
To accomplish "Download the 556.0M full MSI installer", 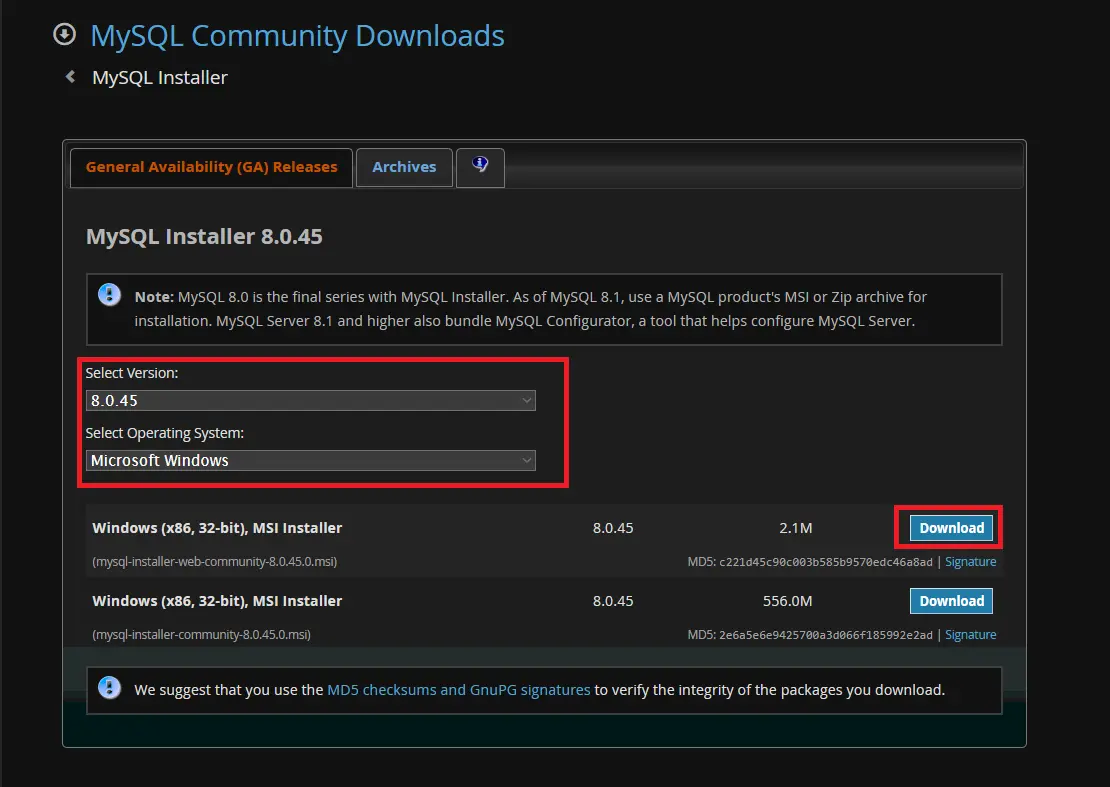I will 950,600.
